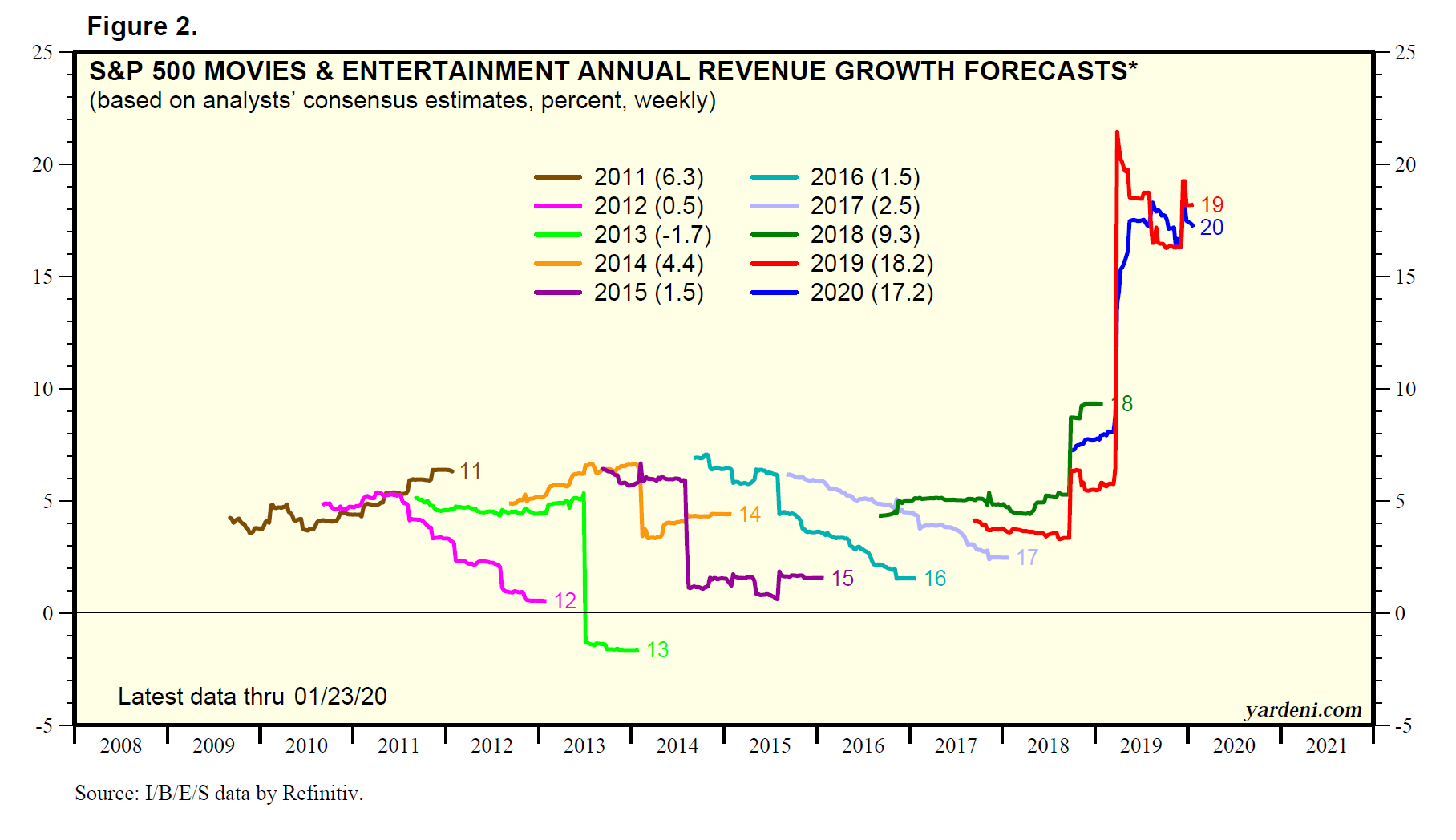Click the lavender "17" line-end label
This screenshot has width=1456, height=840.
point(1027,558)
